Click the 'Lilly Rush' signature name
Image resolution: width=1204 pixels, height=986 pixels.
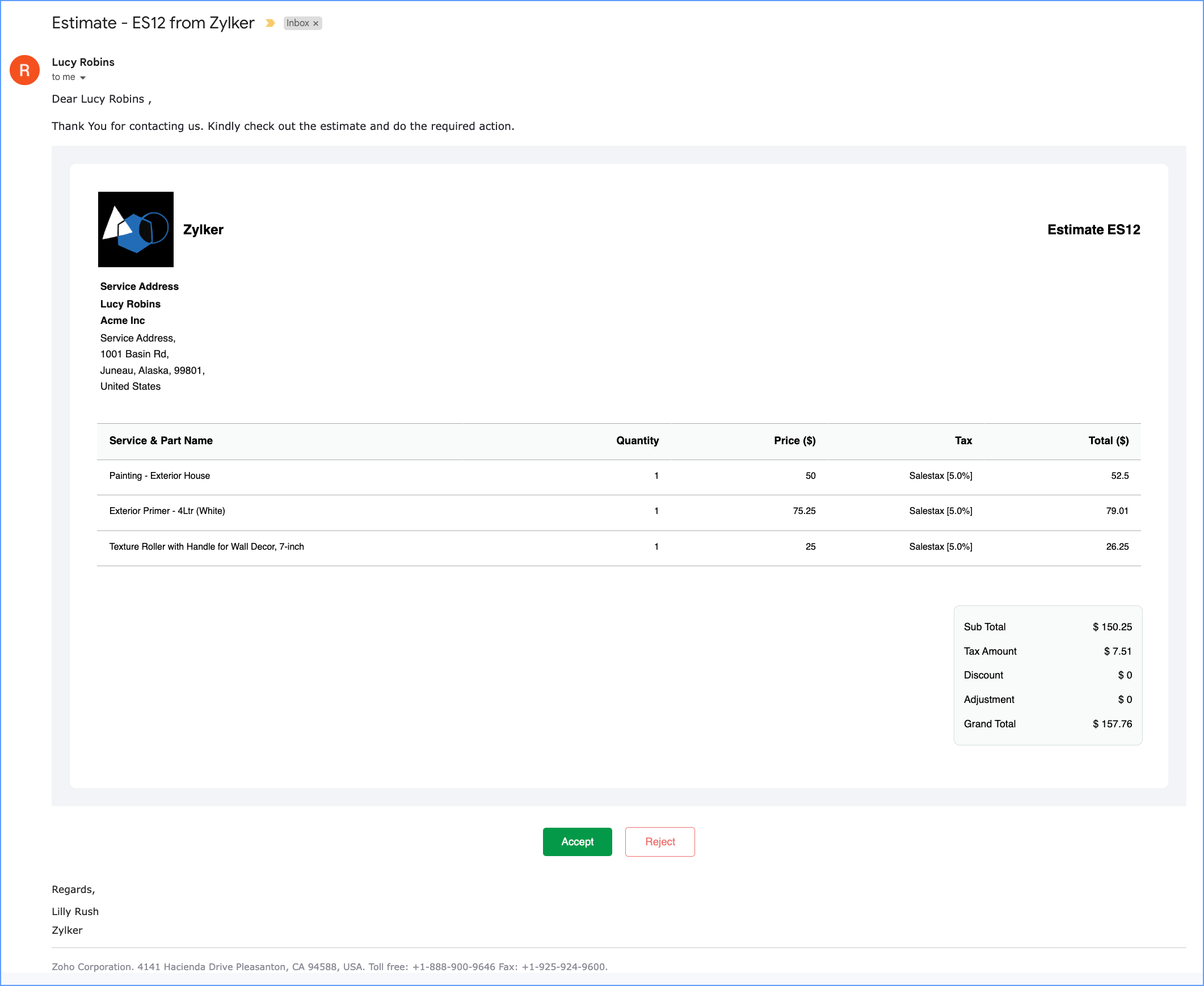coord(75,912)
